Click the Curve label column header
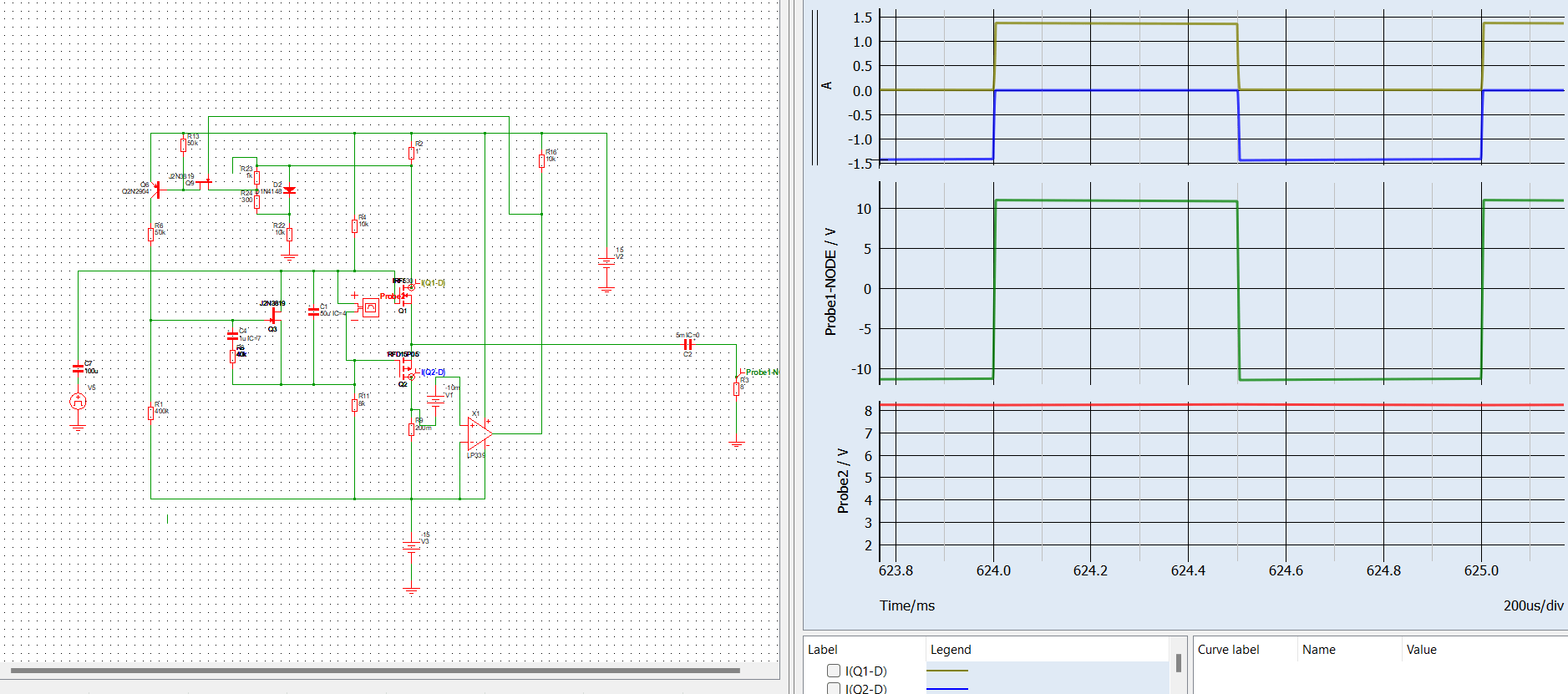The height and width of the screenshot is (694, 1568). coord(1228,650)
